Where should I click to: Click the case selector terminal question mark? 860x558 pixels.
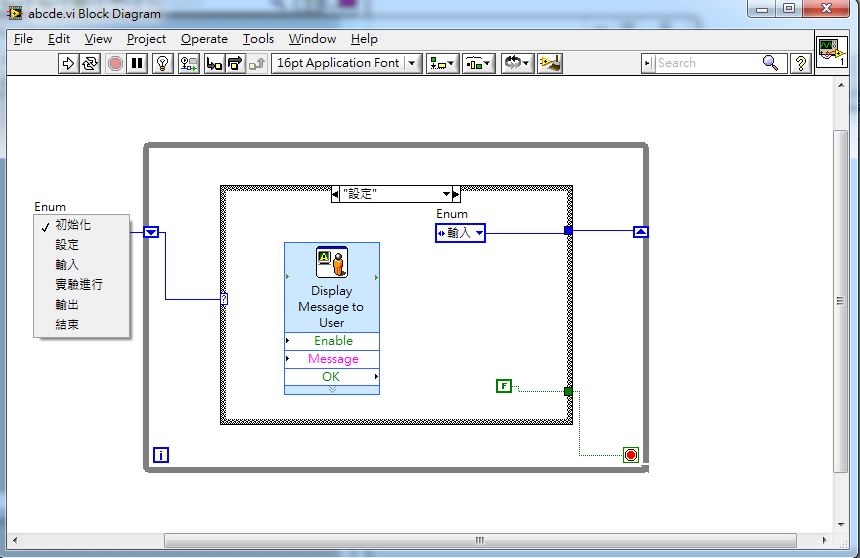224,299
